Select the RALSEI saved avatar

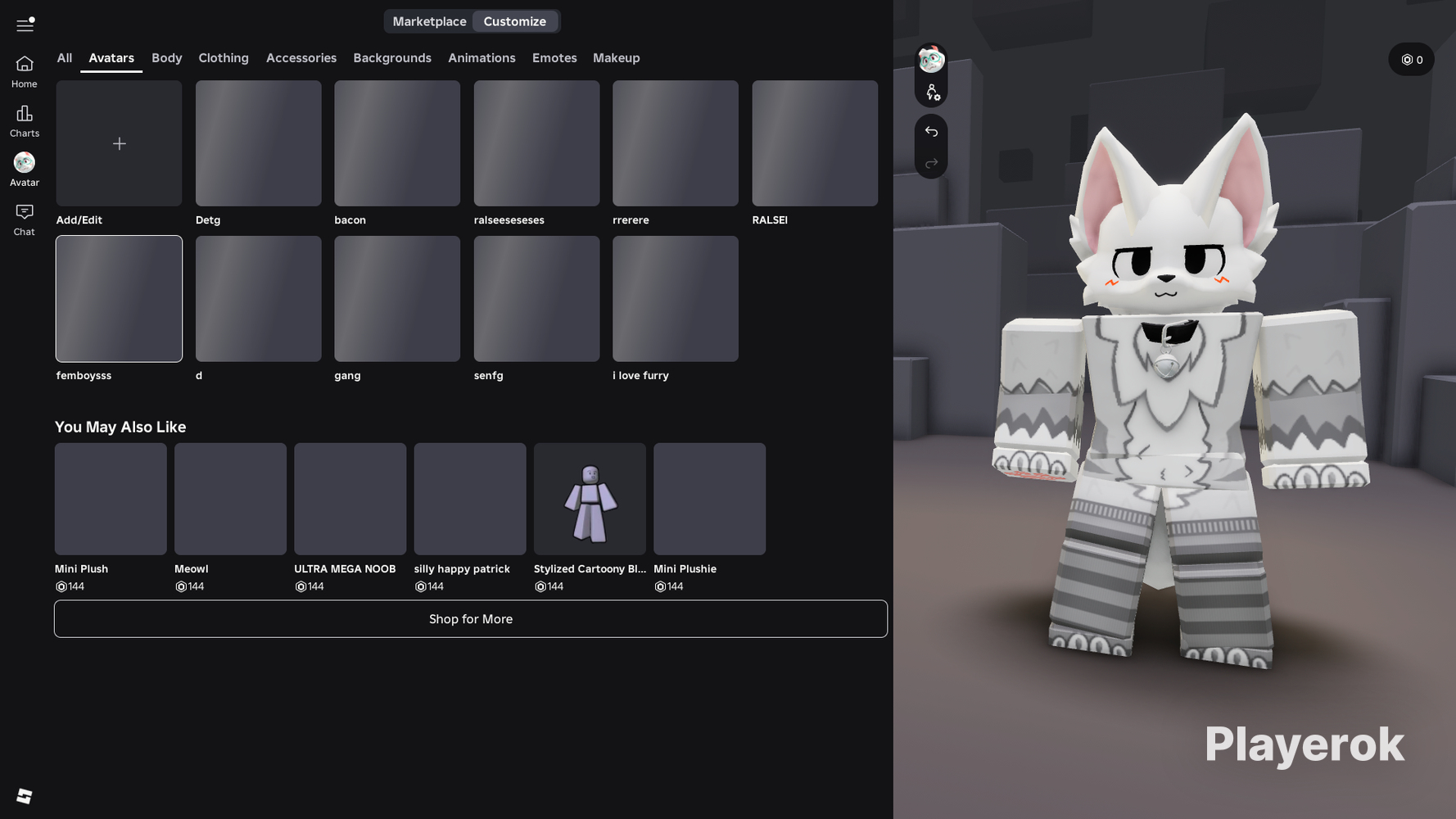[x=815, y=143]
